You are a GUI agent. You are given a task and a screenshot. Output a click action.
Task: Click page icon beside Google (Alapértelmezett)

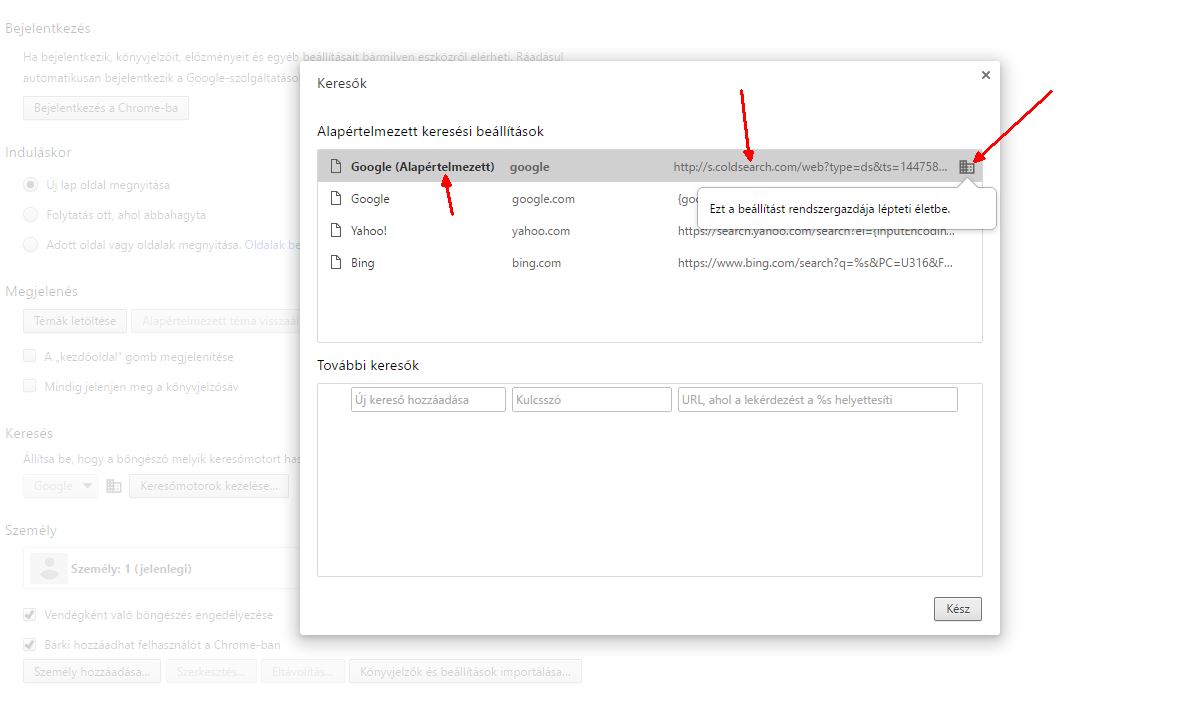pos(336,166)
